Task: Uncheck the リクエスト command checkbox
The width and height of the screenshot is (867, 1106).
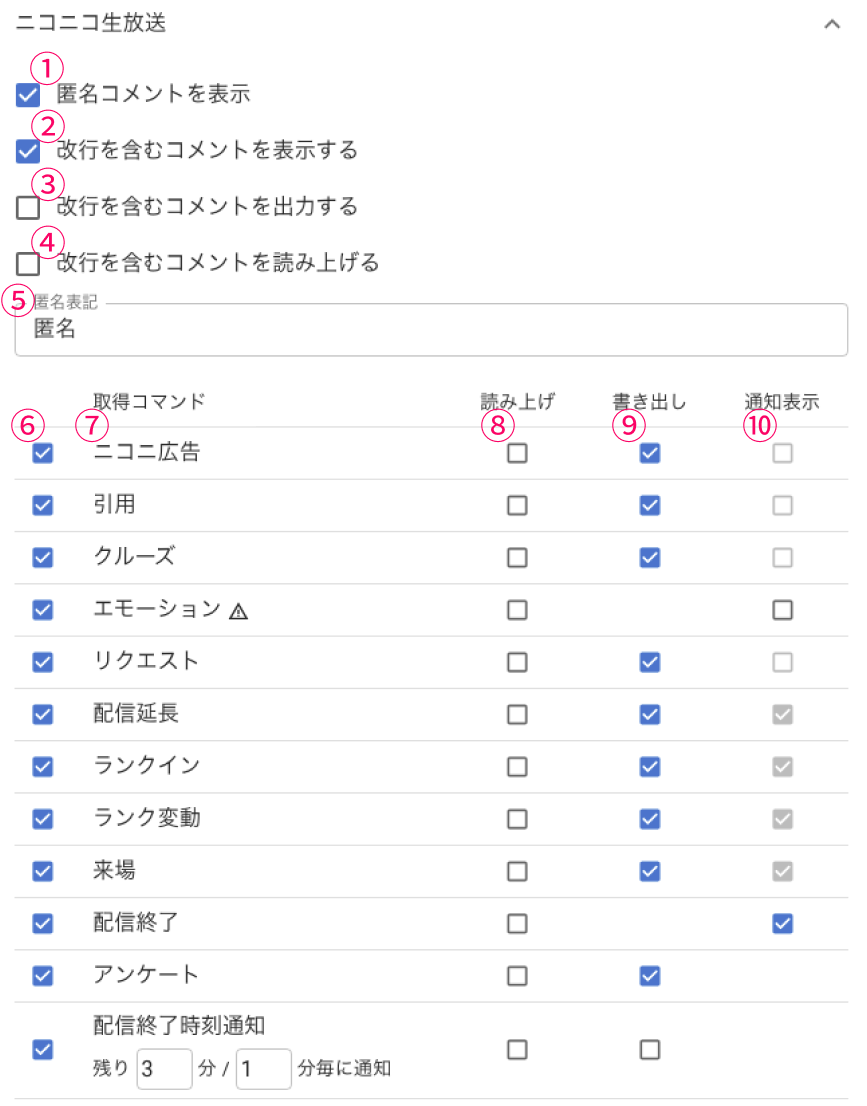Action: point(43,661)
